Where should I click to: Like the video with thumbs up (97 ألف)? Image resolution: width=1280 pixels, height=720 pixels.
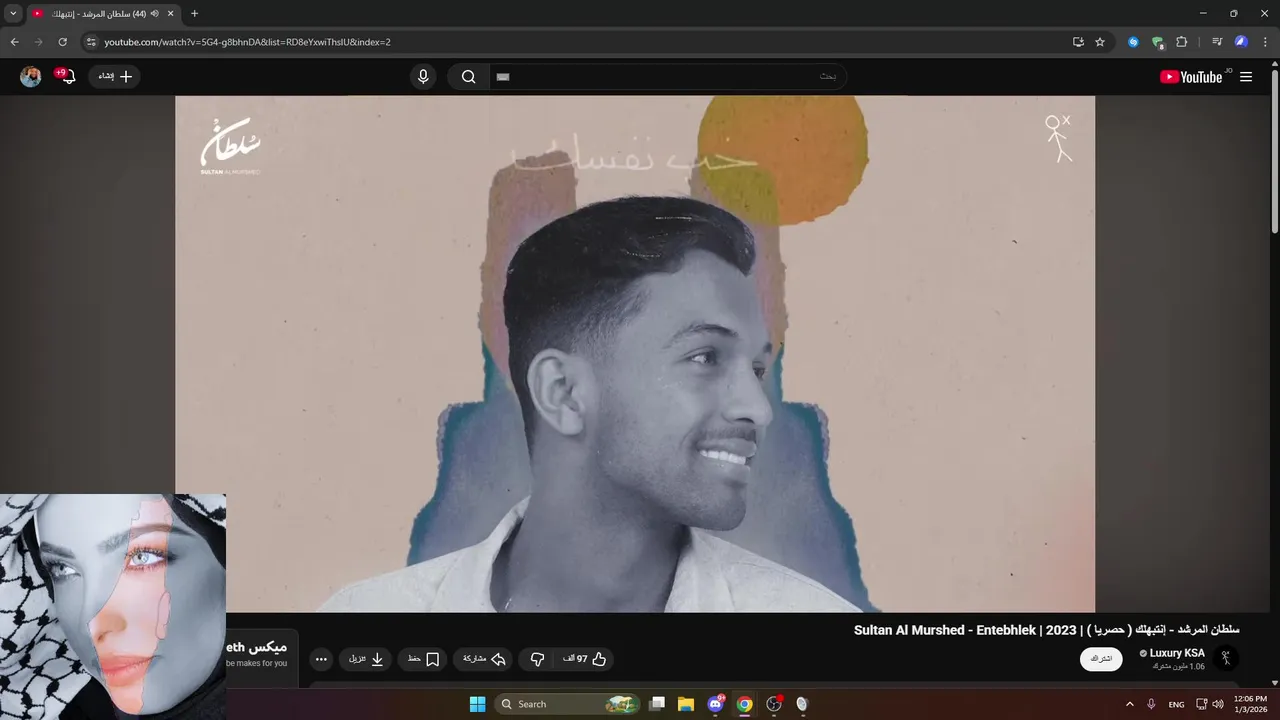click(586, 659)
